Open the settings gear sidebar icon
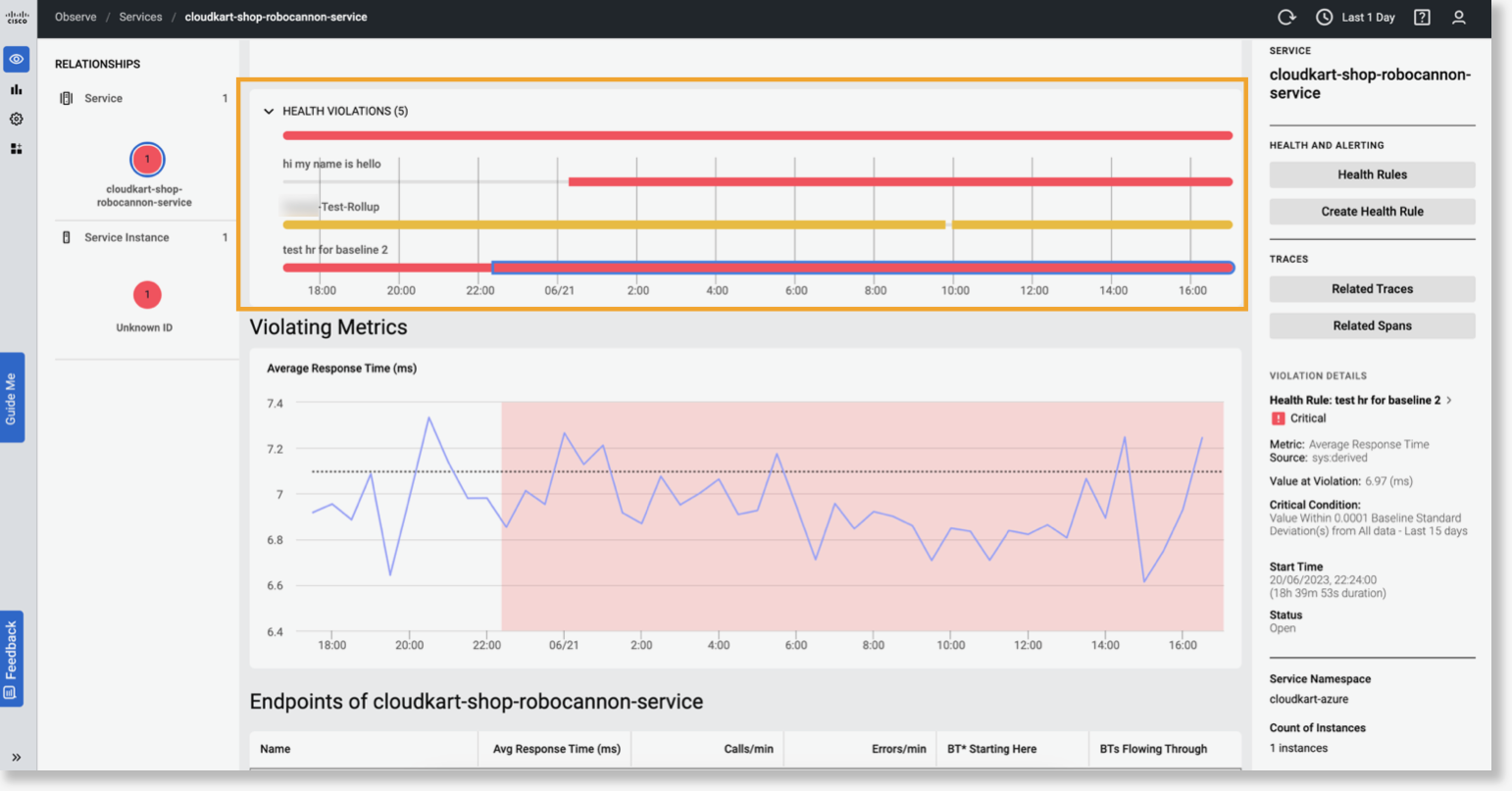 [x=17, y=119]
